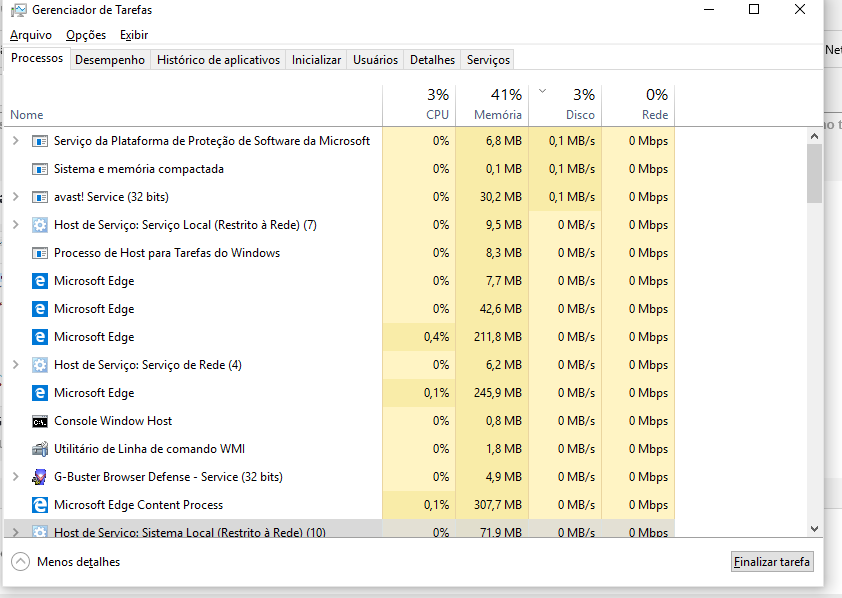Click gear icon of Serviço Local (Restrito à Rede) (7)
Screen dimensions: 842x598
[x=40, y=225]
